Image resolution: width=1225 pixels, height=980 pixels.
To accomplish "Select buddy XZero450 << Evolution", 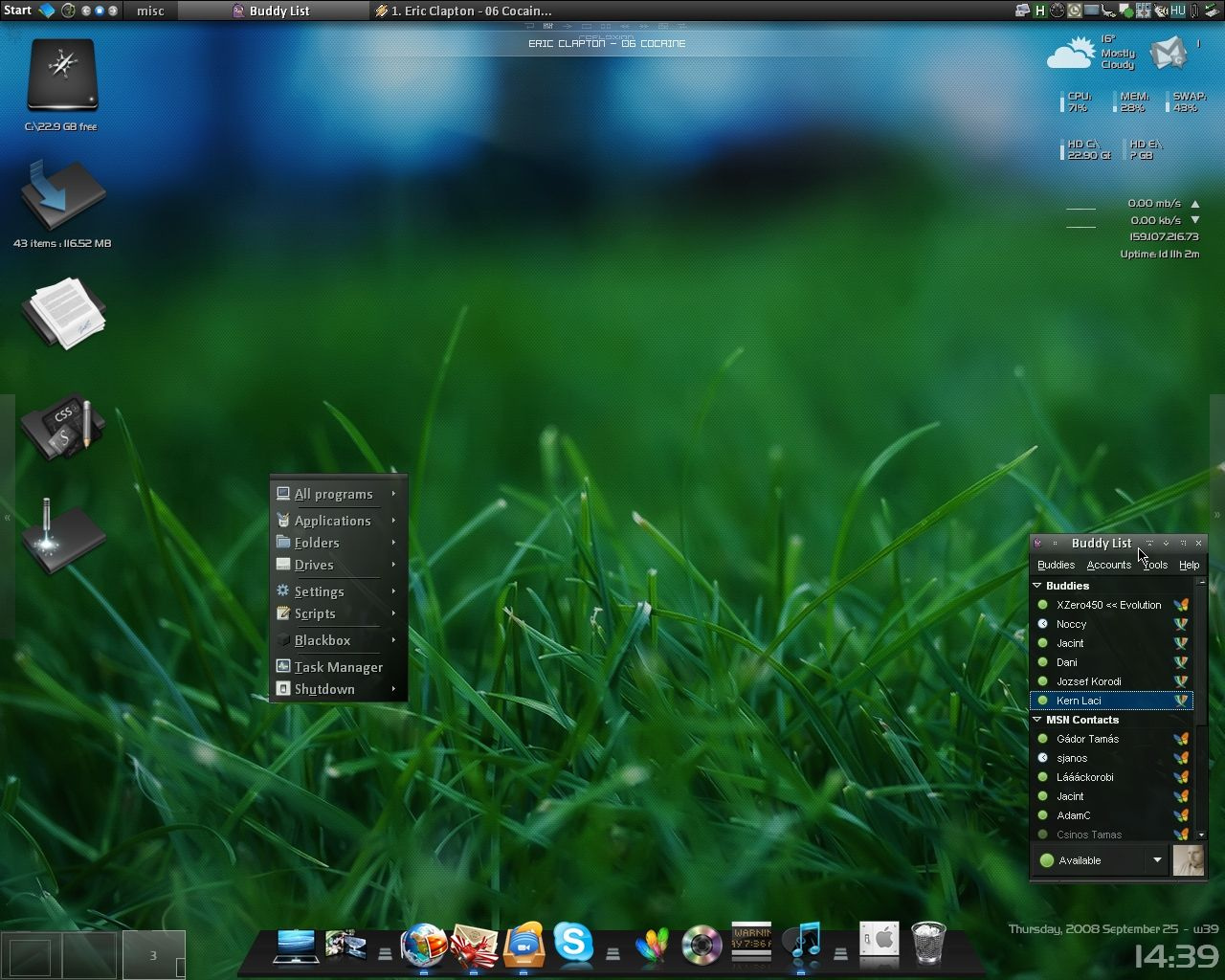I will point(1112,605).
